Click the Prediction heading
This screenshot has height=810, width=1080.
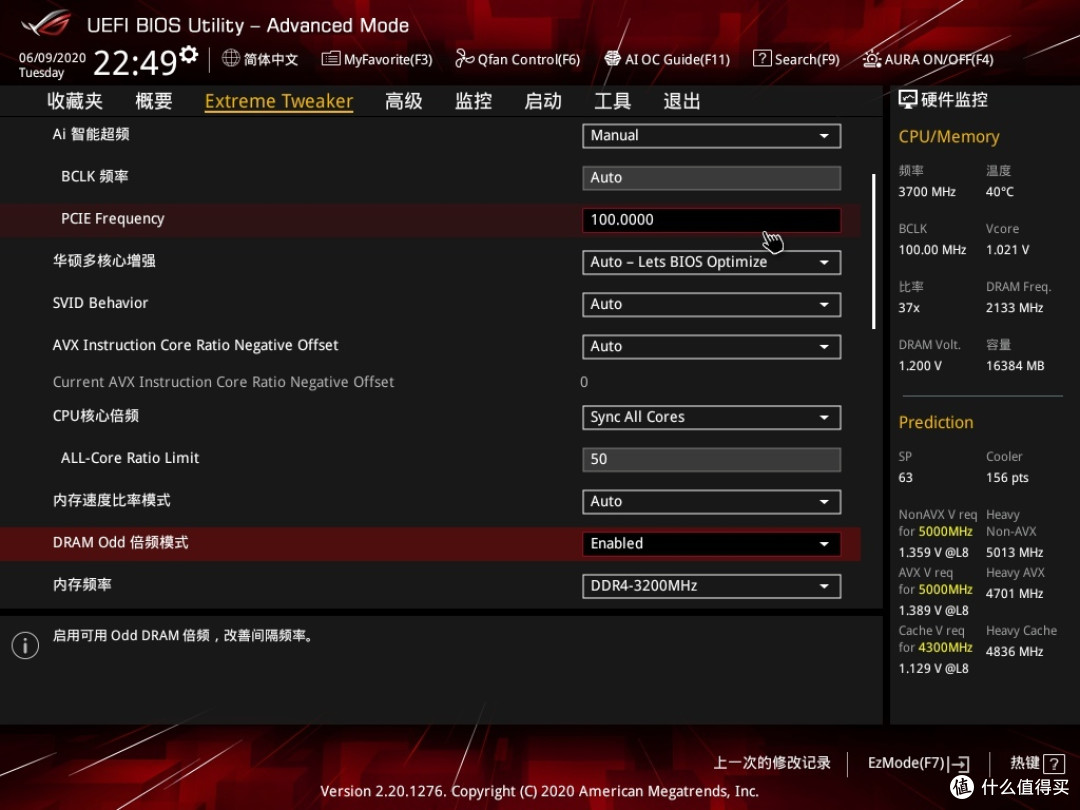[x=935, y=422]
